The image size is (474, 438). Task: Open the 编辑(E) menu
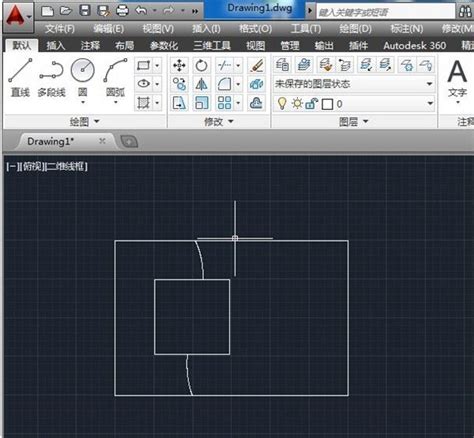pyautogui.click(x=109, y=29)
